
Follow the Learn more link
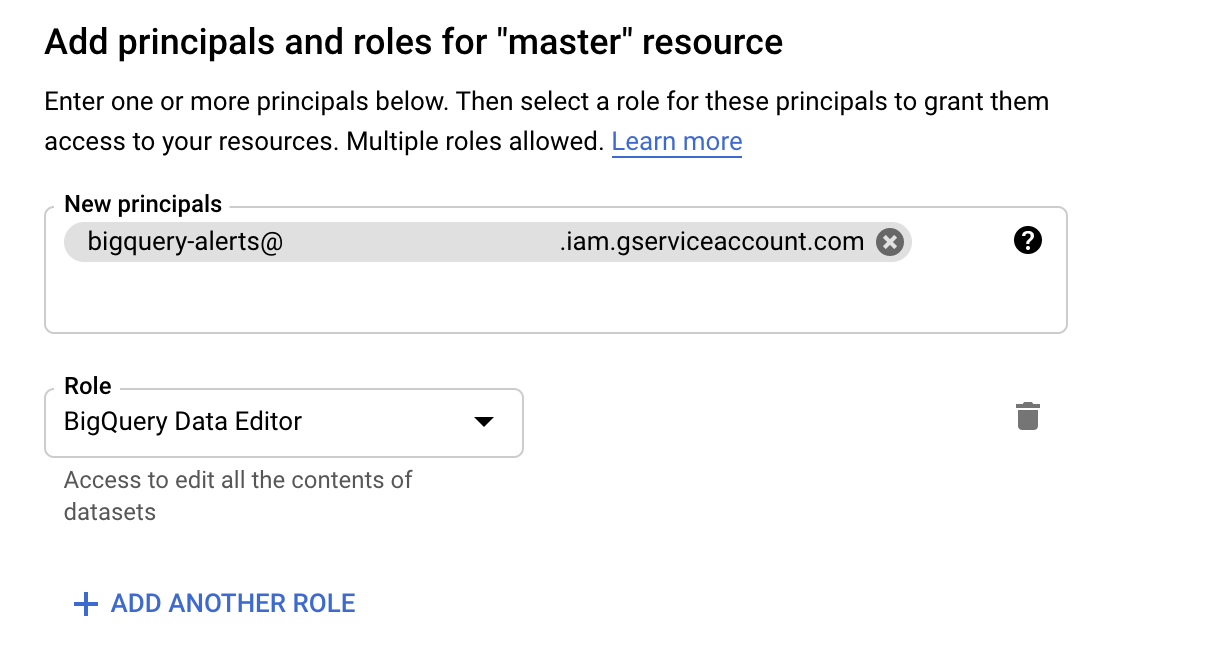(676, 142)
